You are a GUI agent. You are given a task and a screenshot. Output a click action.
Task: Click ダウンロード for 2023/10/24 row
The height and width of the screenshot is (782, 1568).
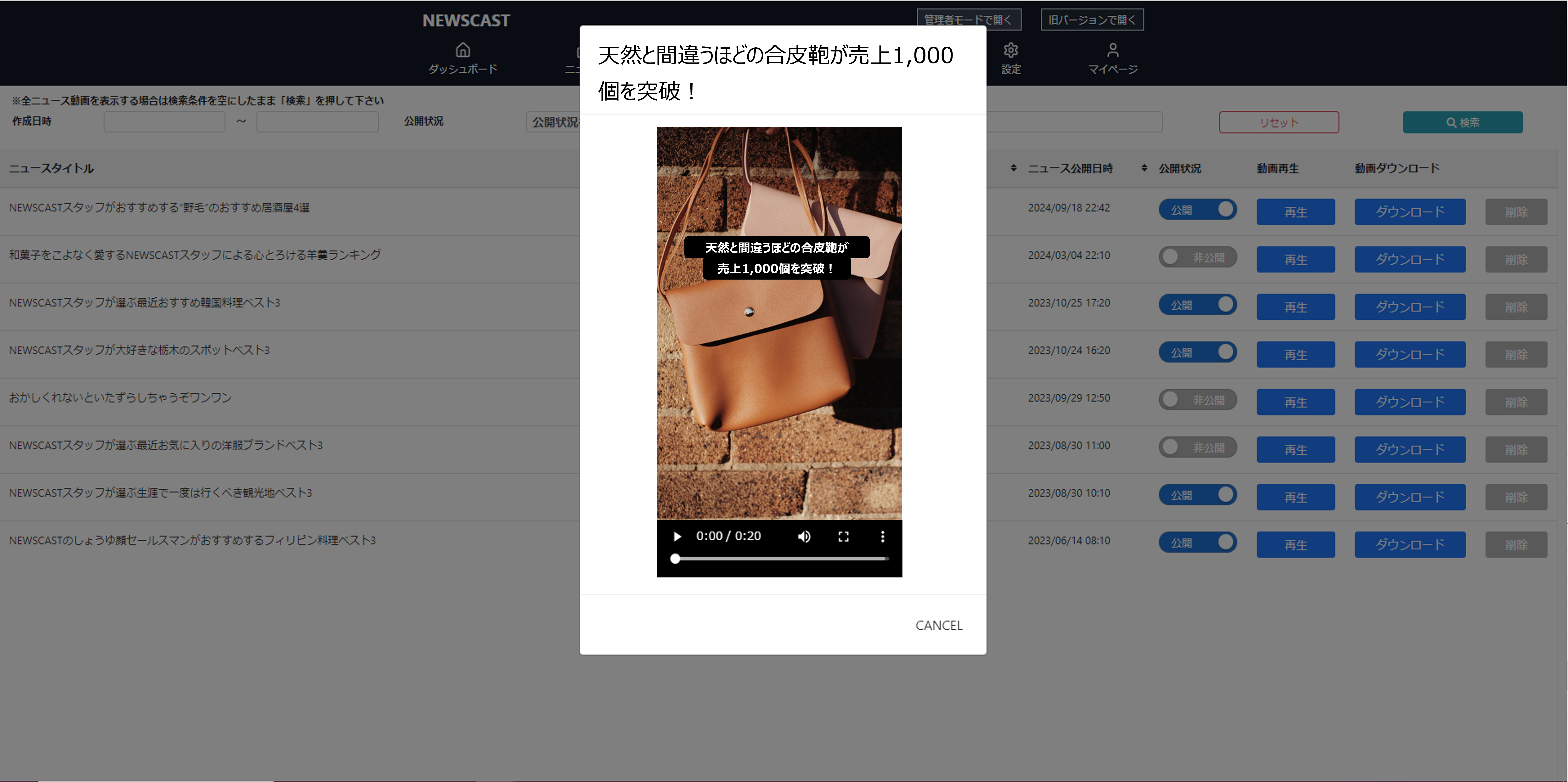click(1410, 354)
